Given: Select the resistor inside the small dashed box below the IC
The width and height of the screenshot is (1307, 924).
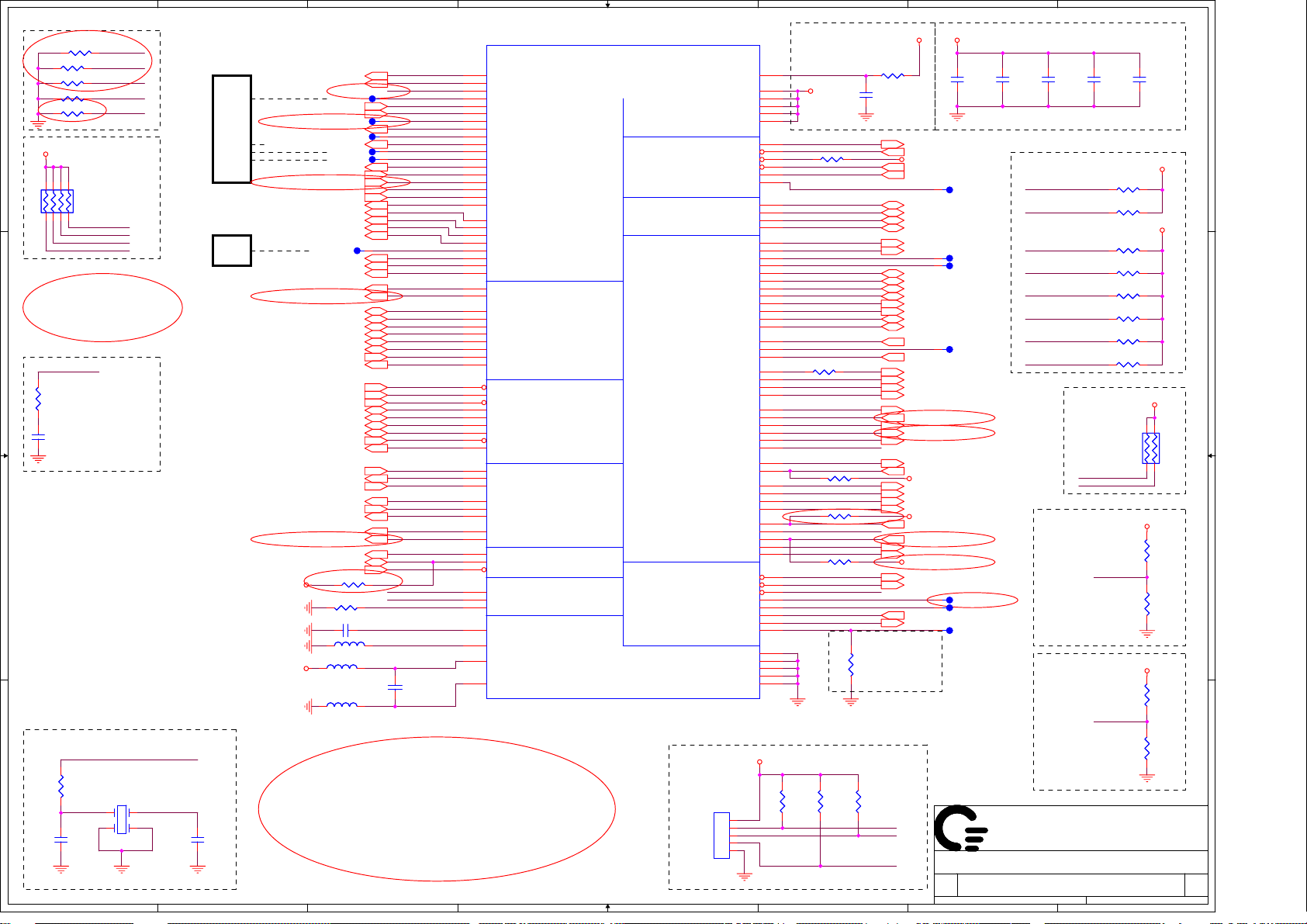Looking at the screenshot, I should (851, 665).
